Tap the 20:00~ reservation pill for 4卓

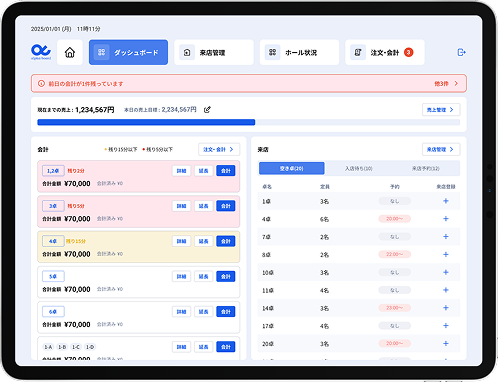pyautogui.click(x=395, y=219)
